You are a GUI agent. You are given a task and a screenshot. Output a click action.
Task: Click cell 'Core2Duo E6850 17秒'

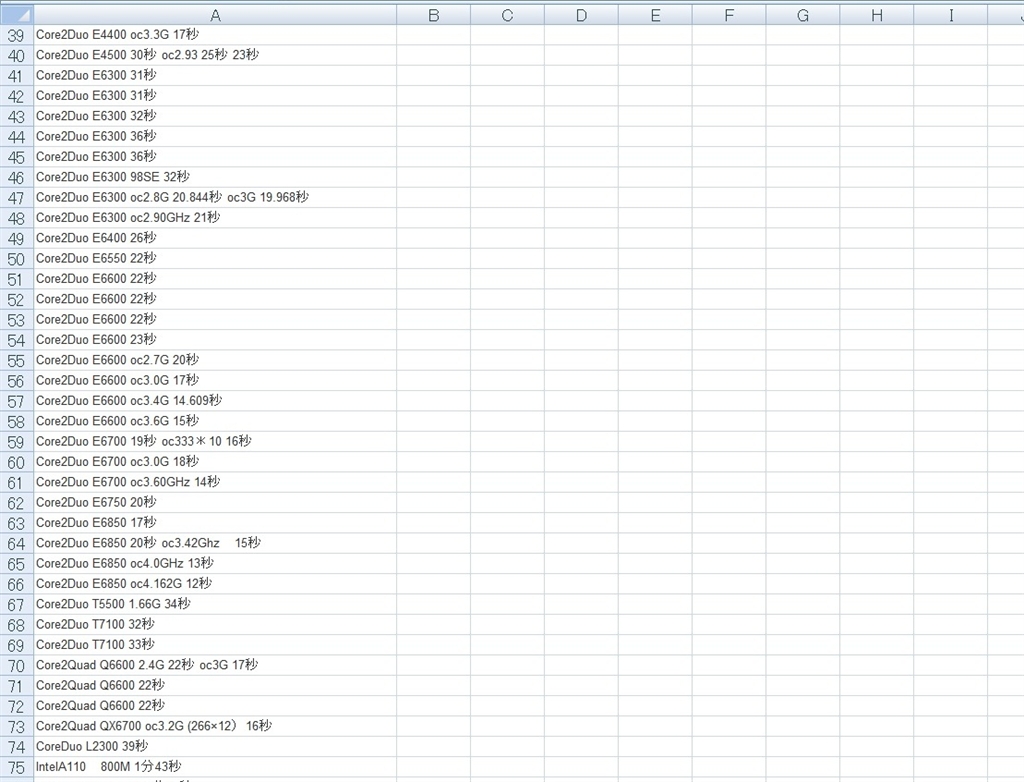215,523
